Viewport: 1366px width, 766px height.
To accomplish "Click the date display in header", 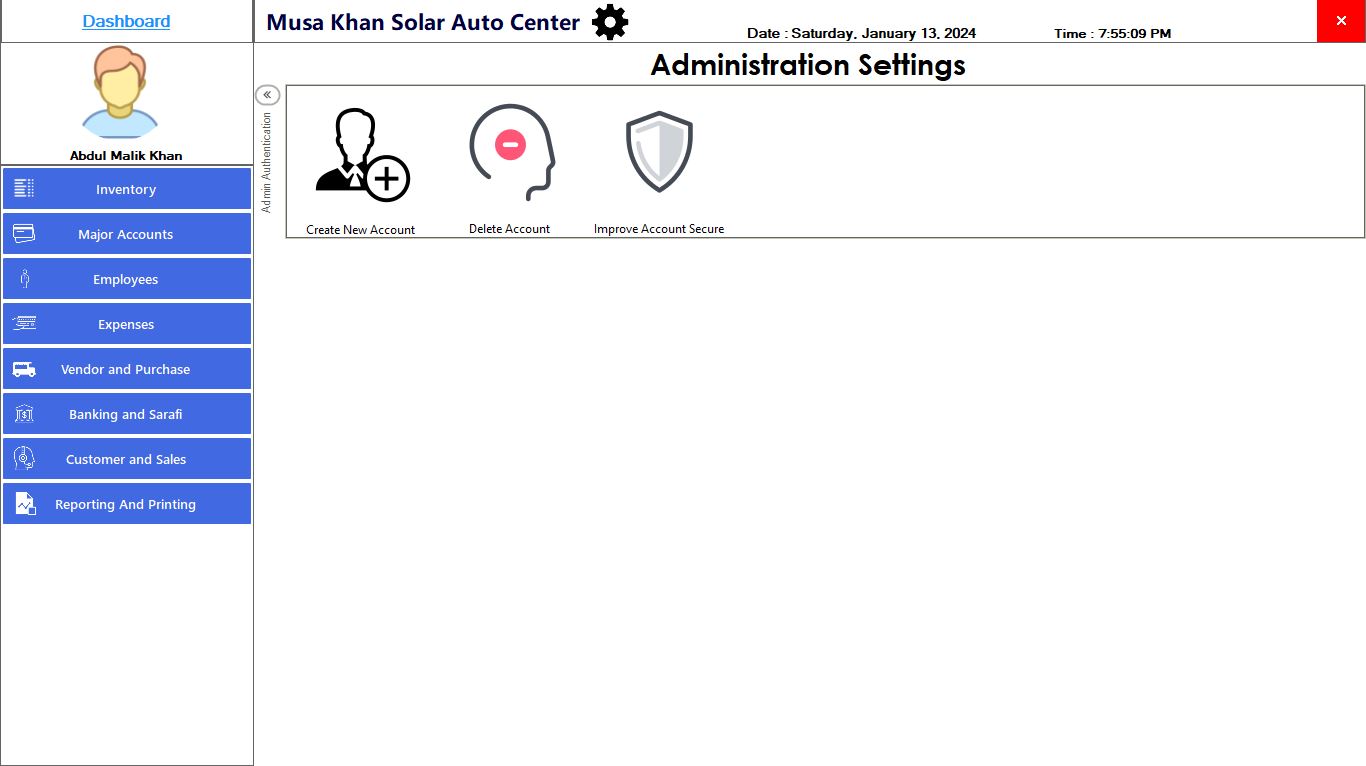I will point(861,33).
